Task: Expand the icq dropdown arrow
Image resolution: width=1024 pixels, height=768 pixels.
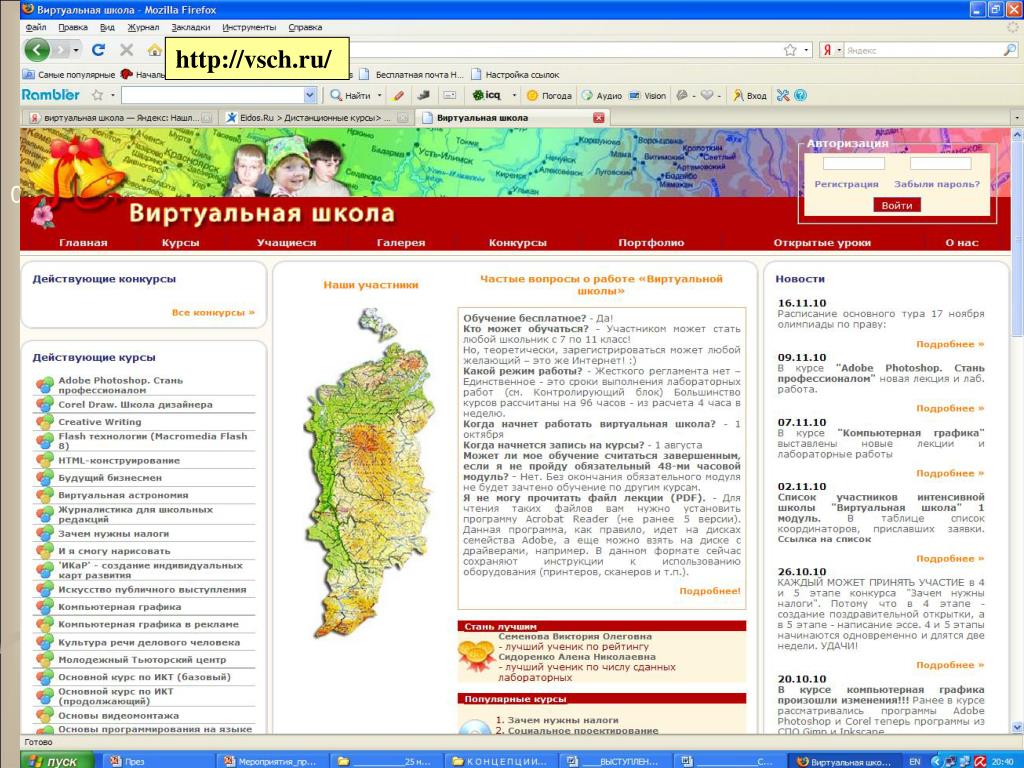Action: pos(514,95)
